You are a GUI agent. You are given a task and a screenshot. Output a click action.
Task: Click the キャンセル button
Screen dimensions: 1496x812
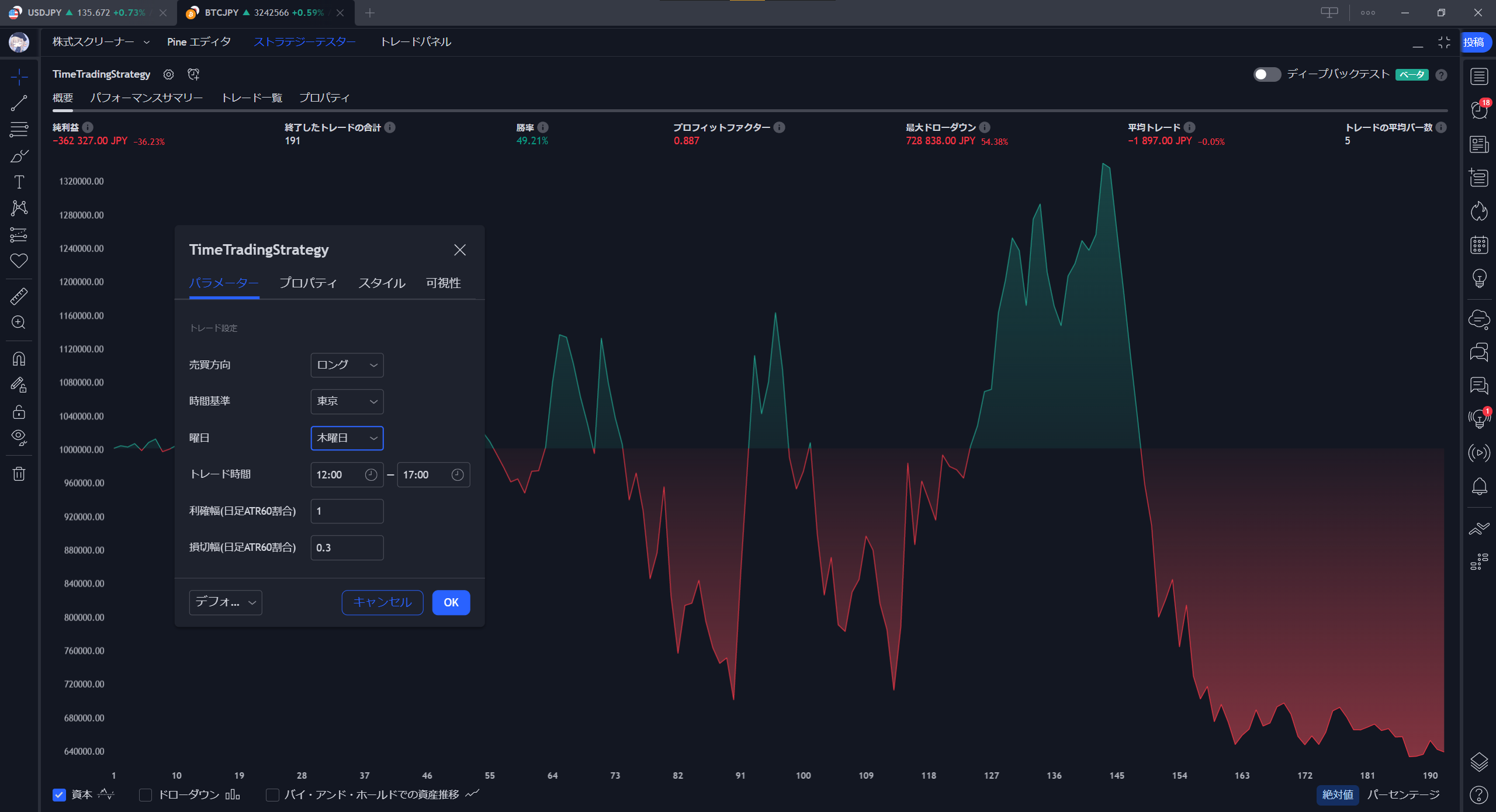(382, 602)
